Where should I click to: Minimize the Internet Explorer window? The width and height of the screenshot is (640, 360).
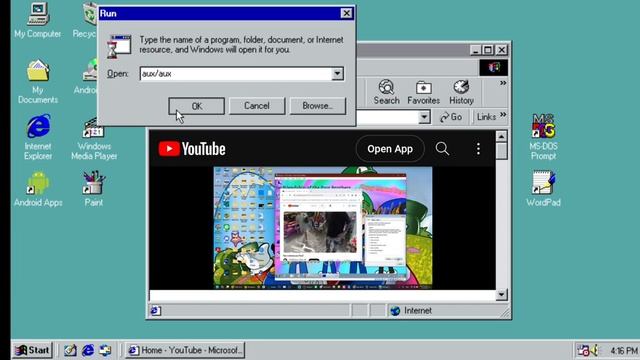(x=475, y=50)
